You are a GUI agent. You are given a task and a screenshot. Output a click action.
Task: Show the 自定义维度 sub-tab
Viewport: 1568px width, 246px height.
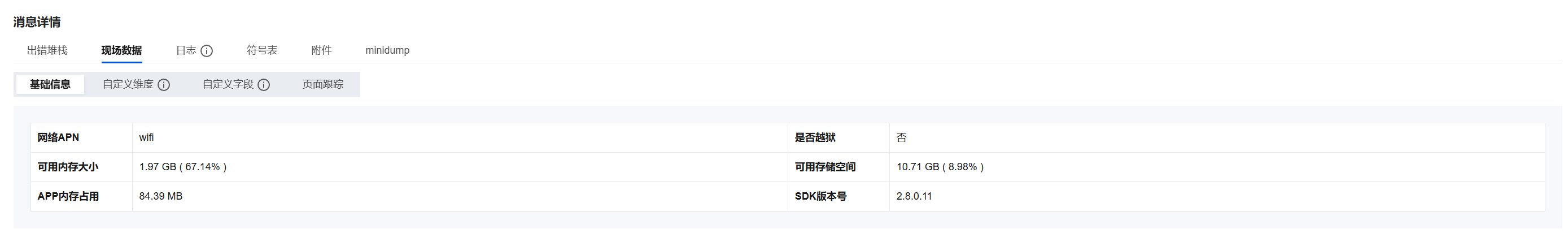click(x=128, y=85)
